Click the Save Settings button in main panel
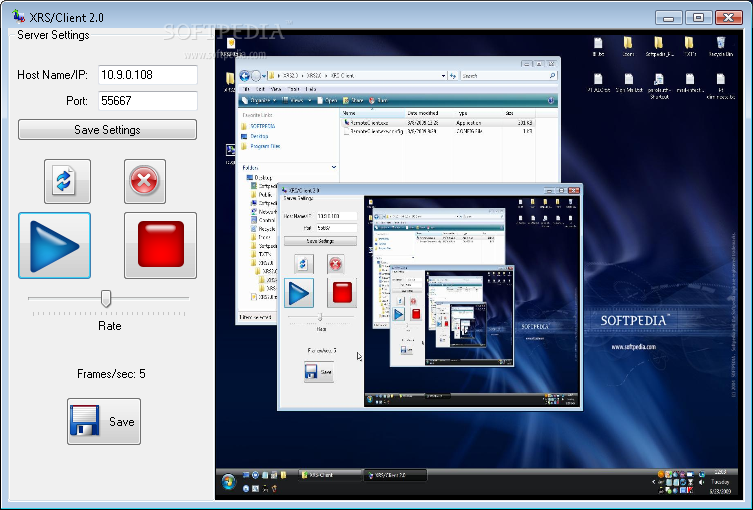753x510 pixels. pos(107,130)
